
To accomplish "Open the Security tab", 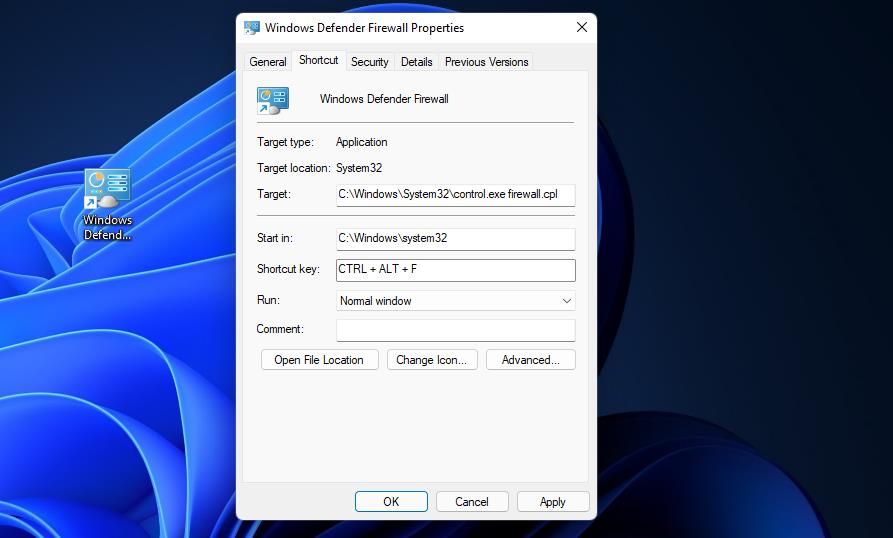I will pyautogui.click(x=370, y=61).
